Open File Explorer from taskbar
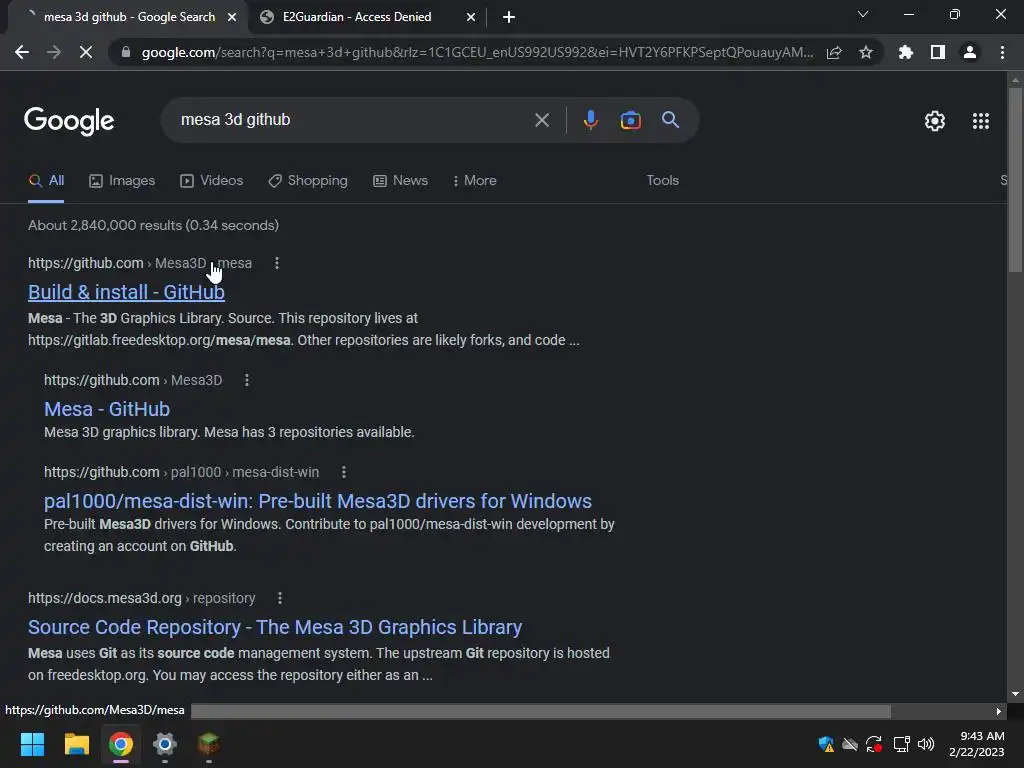This screenshot has height=768, width=1024. tap(76, 744)
